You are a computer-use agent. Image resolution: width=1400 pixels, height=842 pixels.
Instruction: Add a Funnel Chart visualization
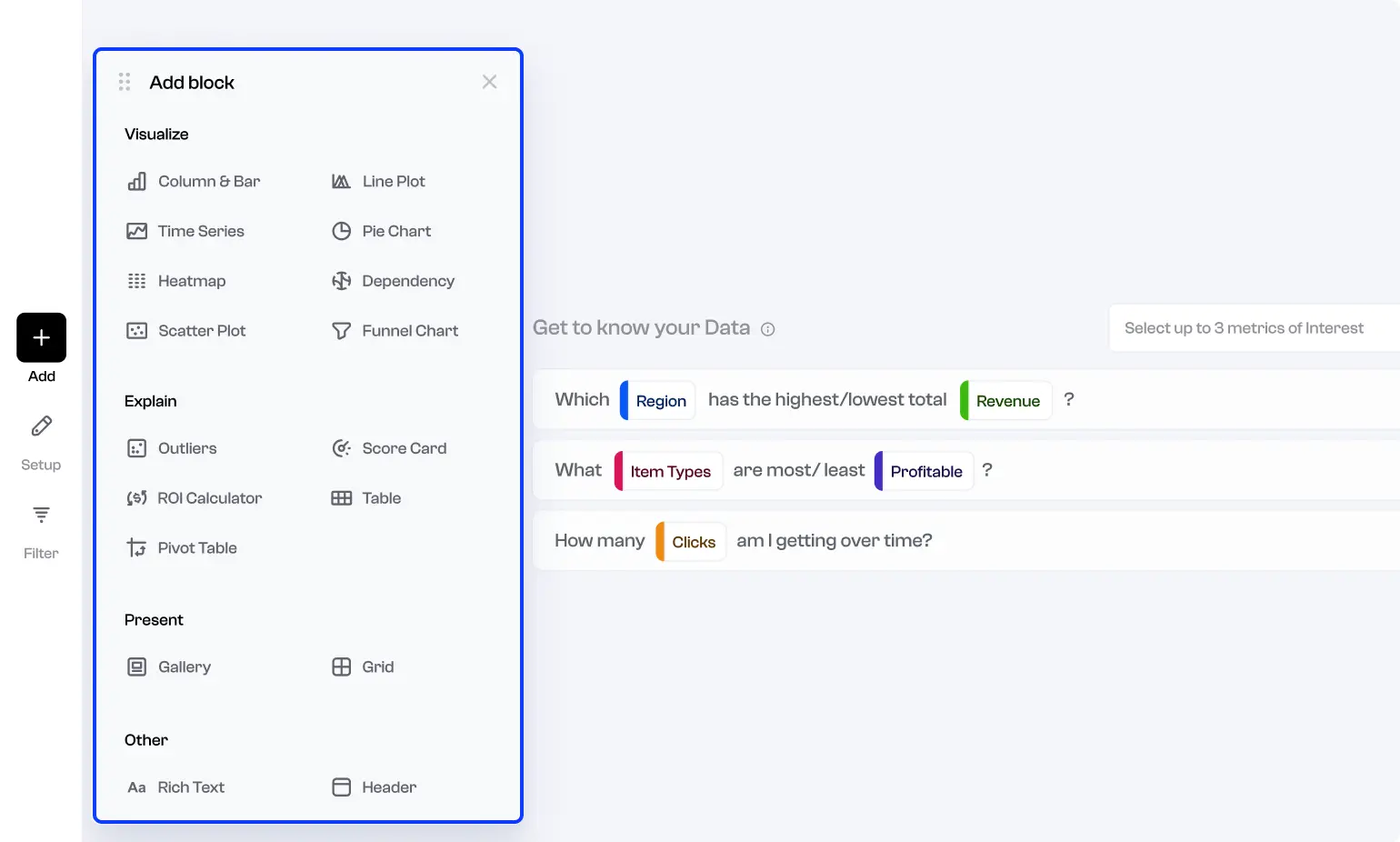[x=410, y=331]
